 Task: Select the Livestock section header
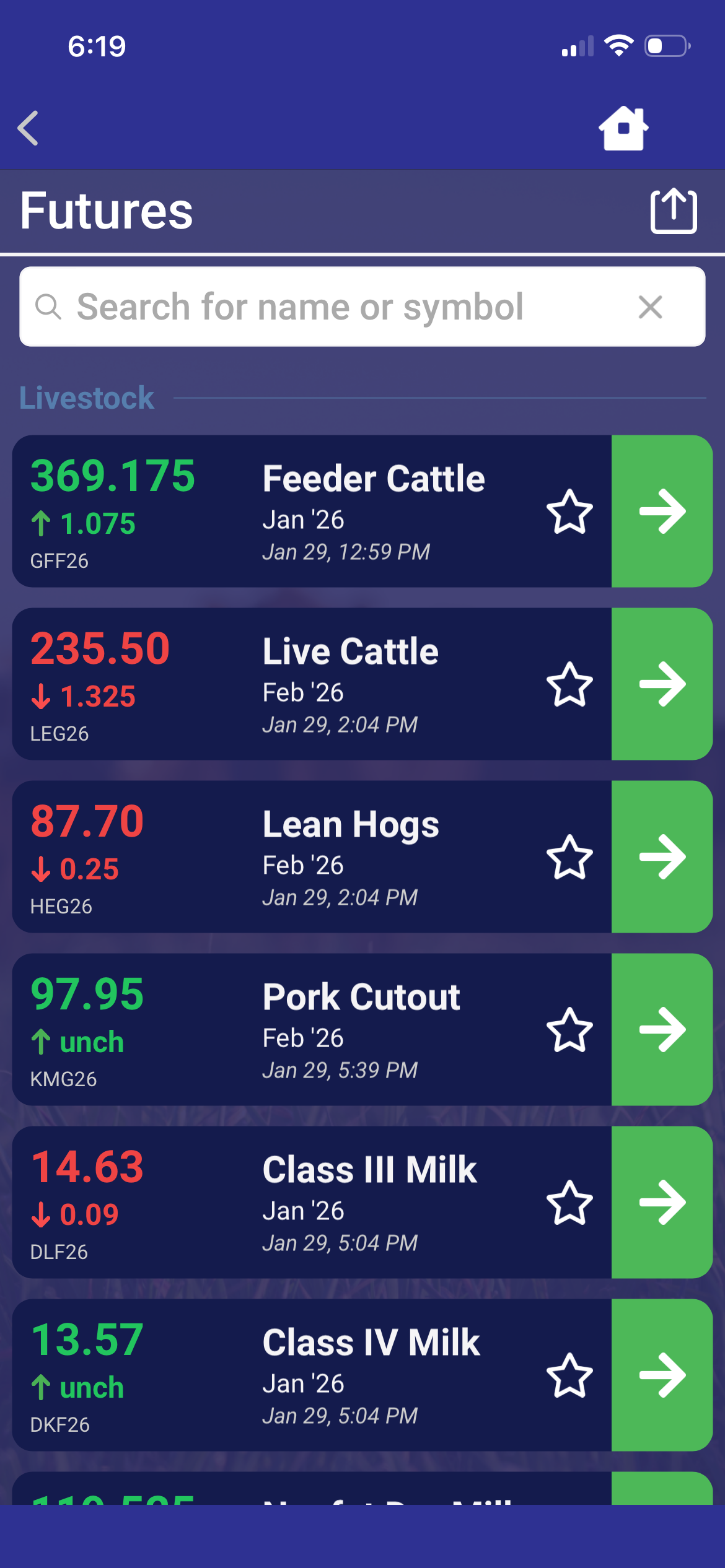pyautogui.click(x=87, y=398)
